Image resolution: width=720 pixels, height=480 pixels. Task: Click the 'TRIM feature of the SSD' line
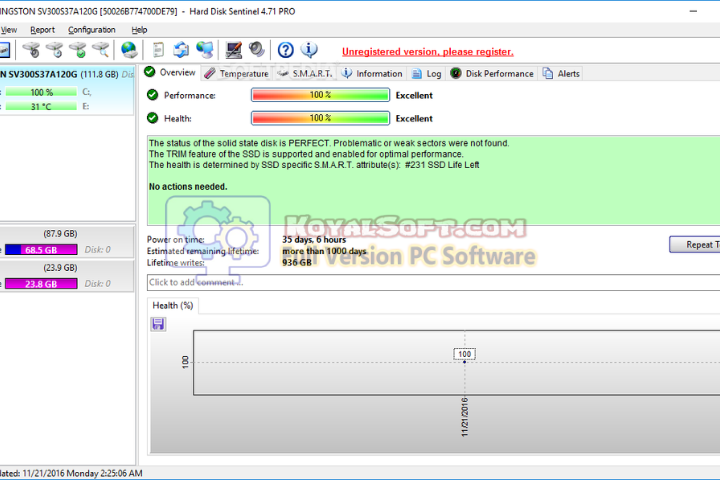pos(306,154)
